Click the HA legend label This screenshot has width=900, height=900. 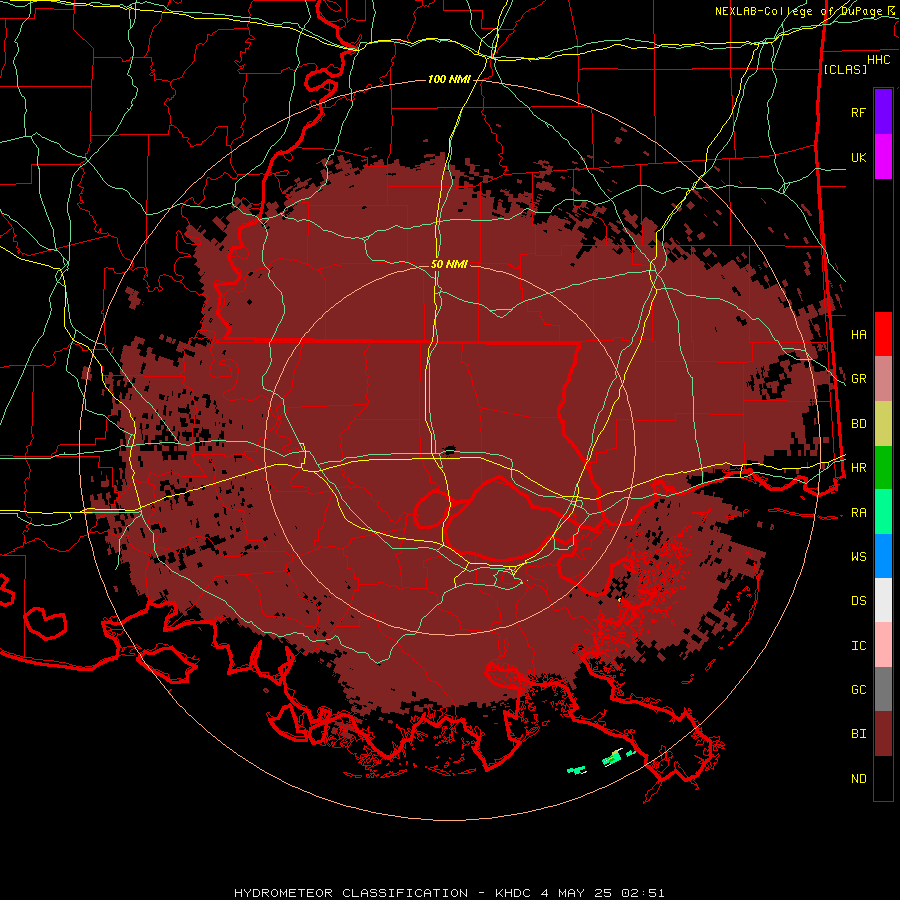tap(859, 334)
